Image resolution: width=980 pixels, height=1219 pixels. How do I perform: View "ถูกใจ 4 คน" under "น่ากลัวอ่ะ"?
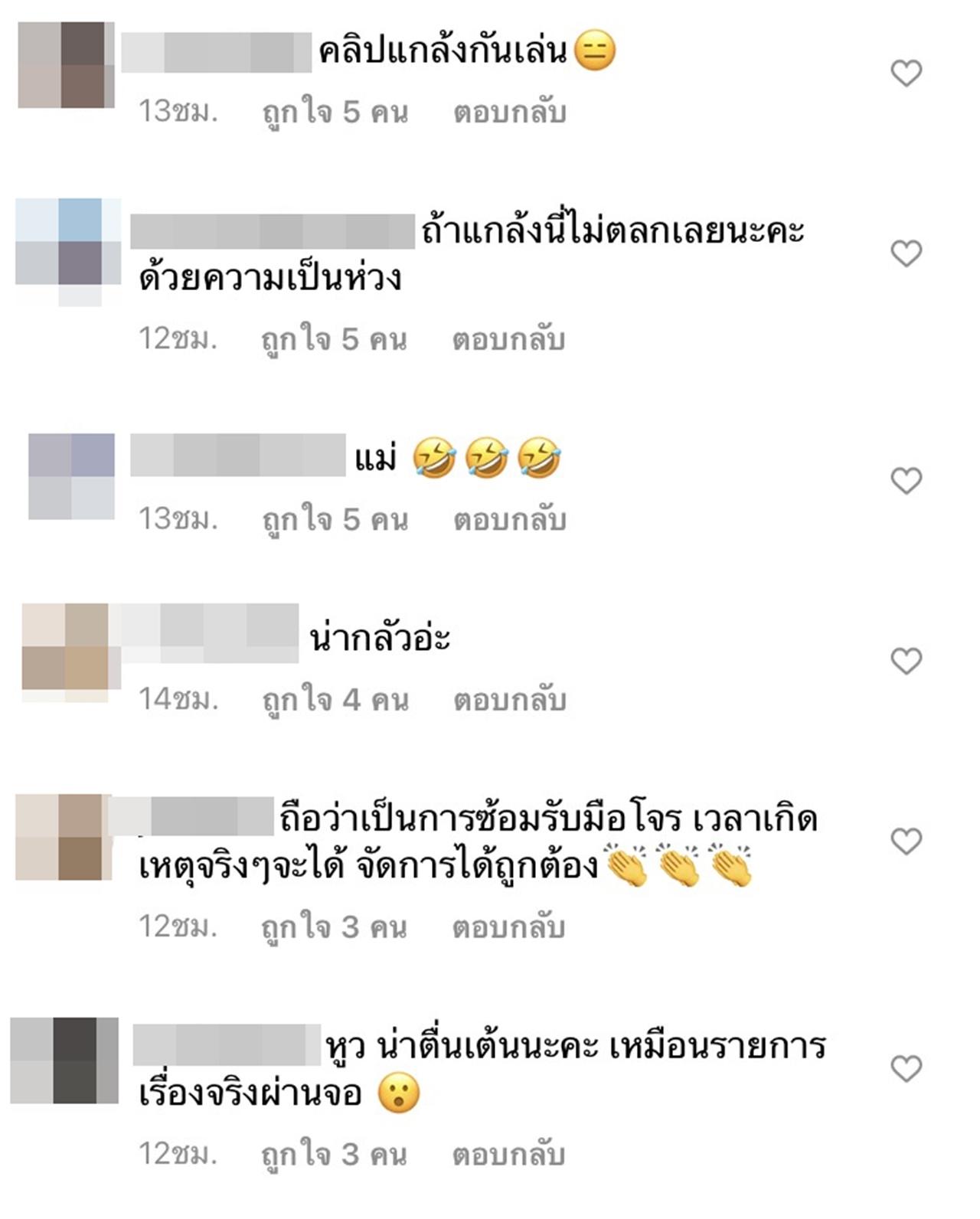tap(335, 700)
